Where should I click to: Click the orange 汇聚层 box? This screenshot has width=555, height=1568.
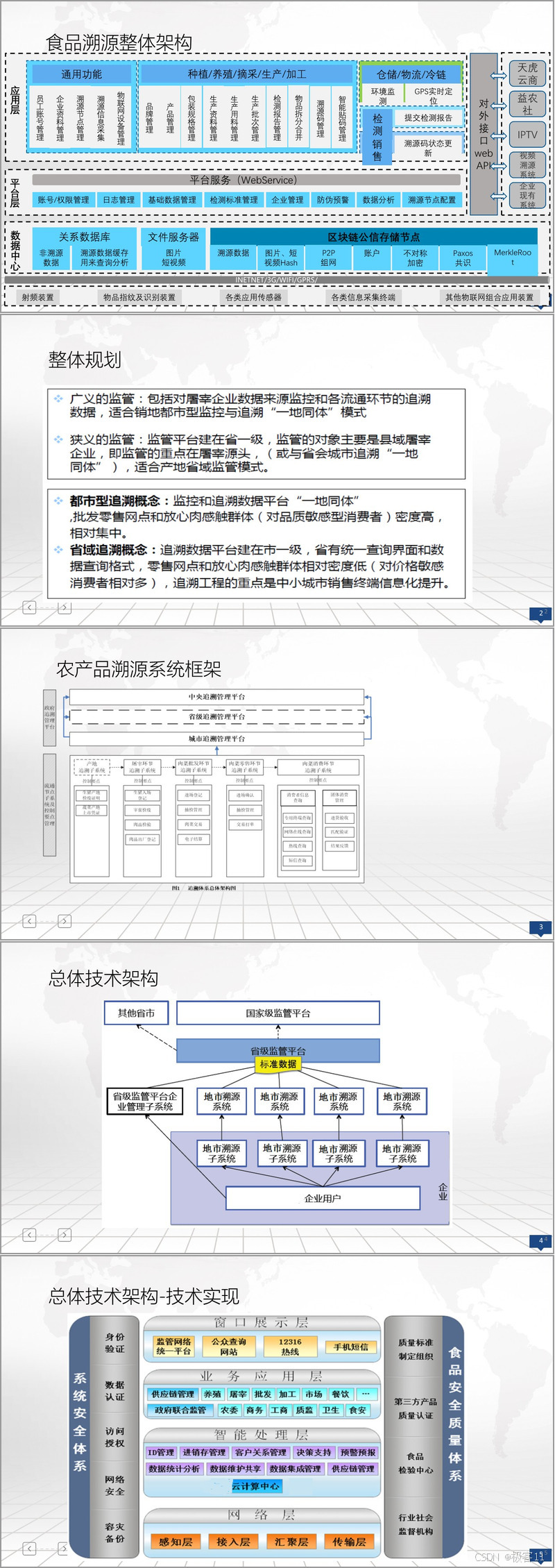click(x=291, y=1542)
